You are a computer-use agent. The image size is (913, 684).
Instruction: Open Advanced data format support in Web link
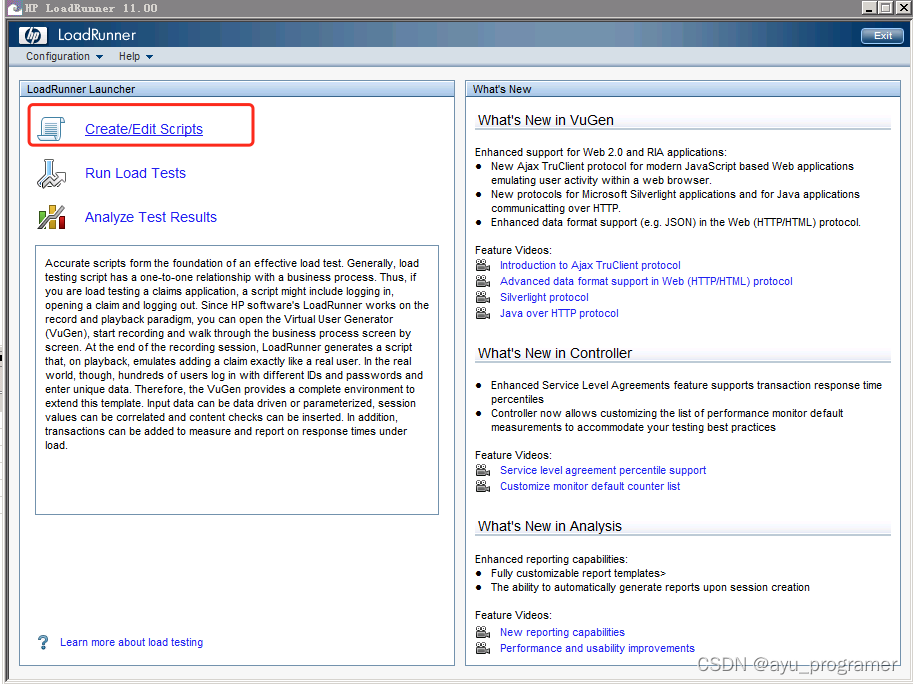click(646, 281)
